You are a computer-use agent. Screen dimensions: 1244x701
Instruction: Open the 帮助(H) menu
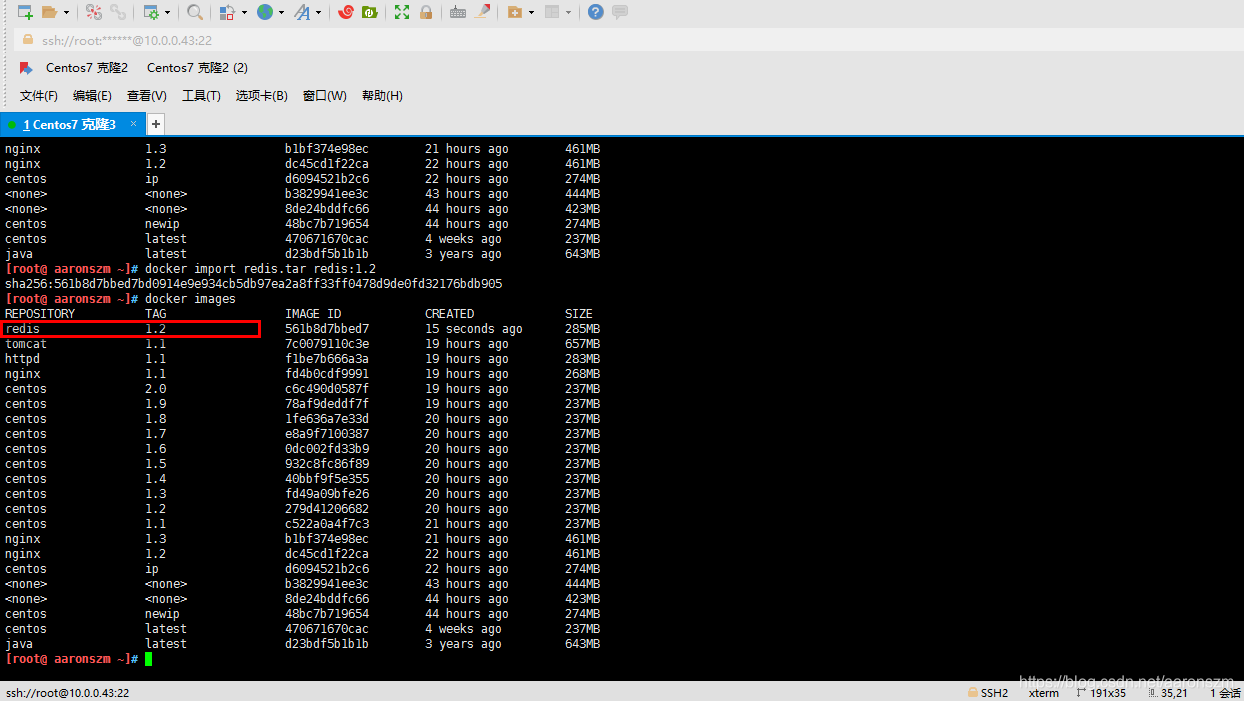point(382,96)
